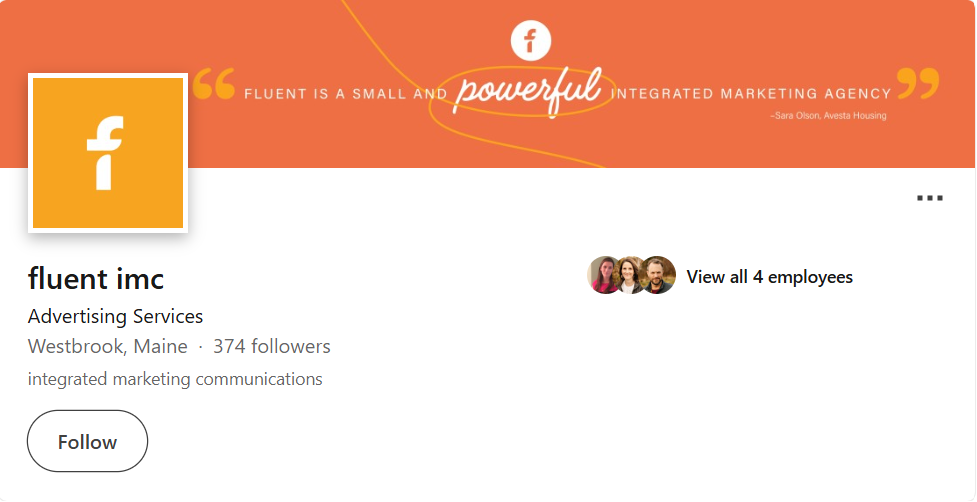Image resolution: width=977 pixels, height=502 pixels.
Task: Click the Advertising Services industry text
Action: pos(115,317)
